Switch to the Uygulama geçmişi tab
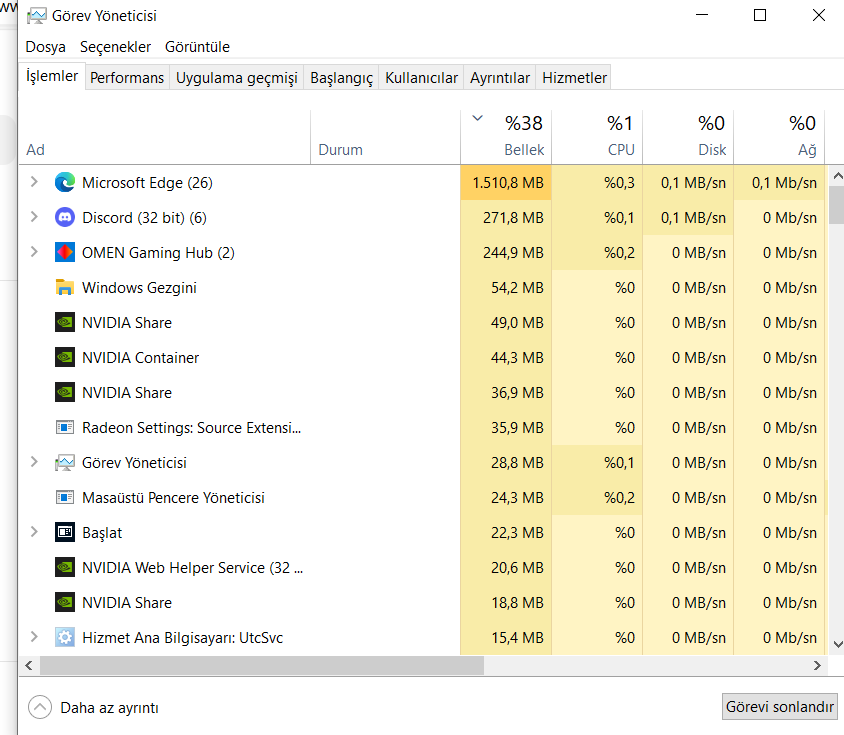844x735 pixels. tap(236, 78)
